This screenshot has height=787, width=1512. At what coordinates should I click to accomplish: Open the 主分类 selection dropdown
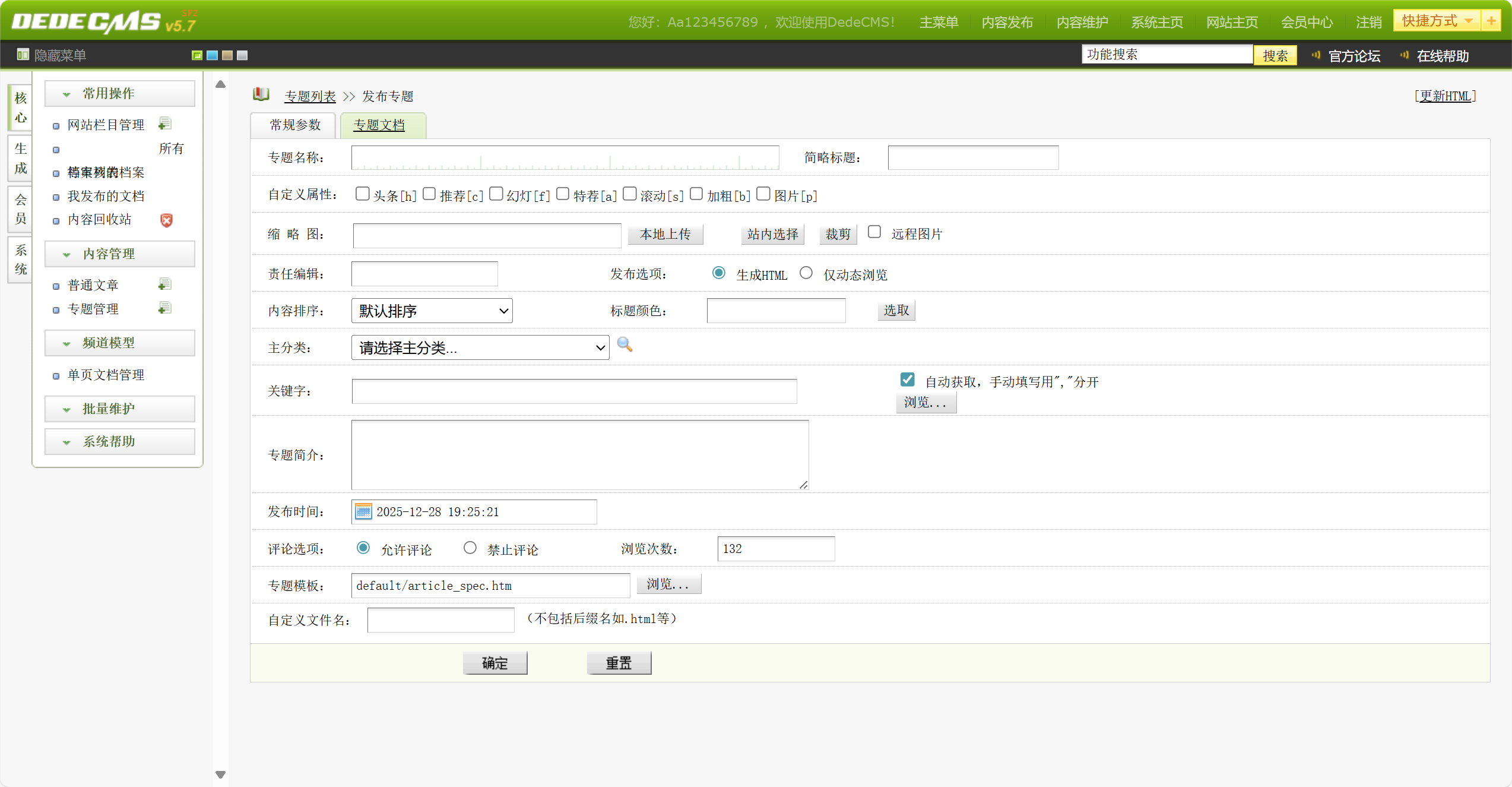[x=480, y=347]
